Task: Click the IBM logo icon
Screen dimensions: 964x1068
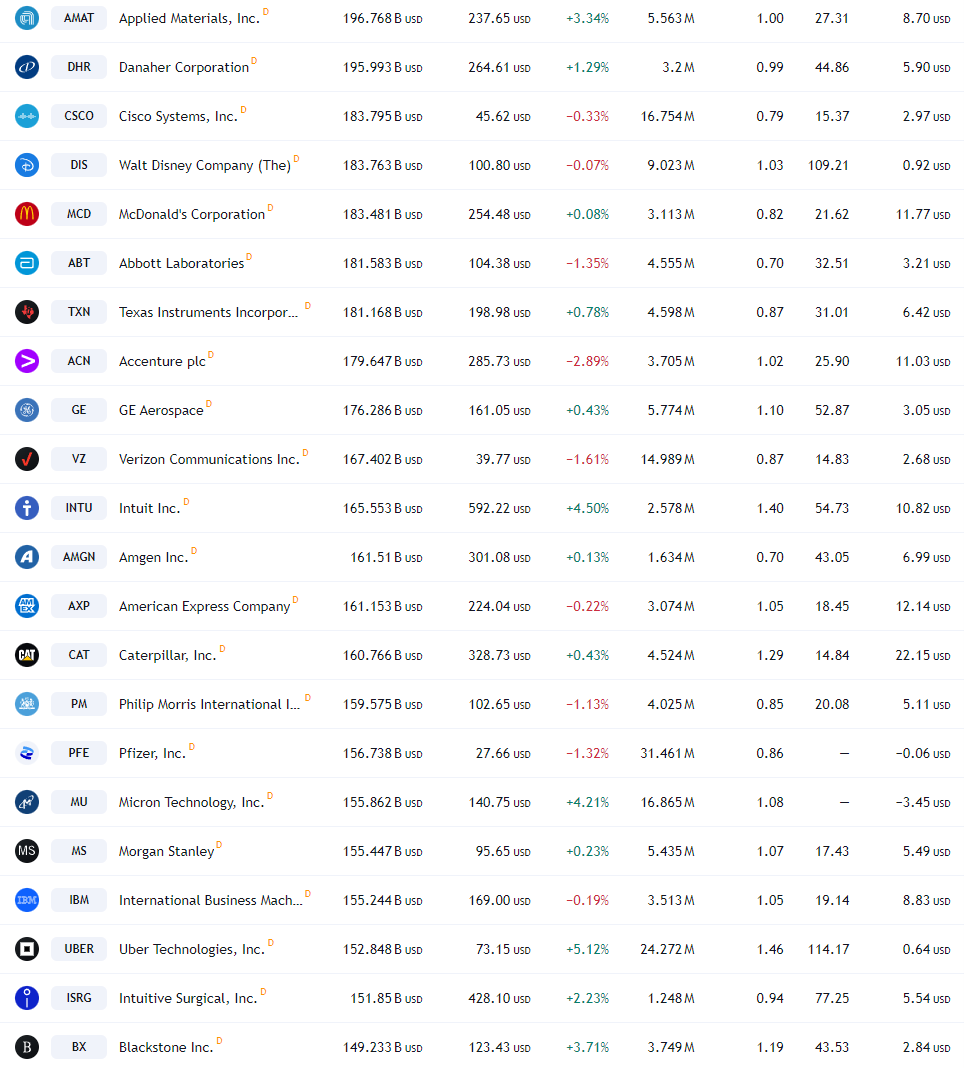Action: 27,900
